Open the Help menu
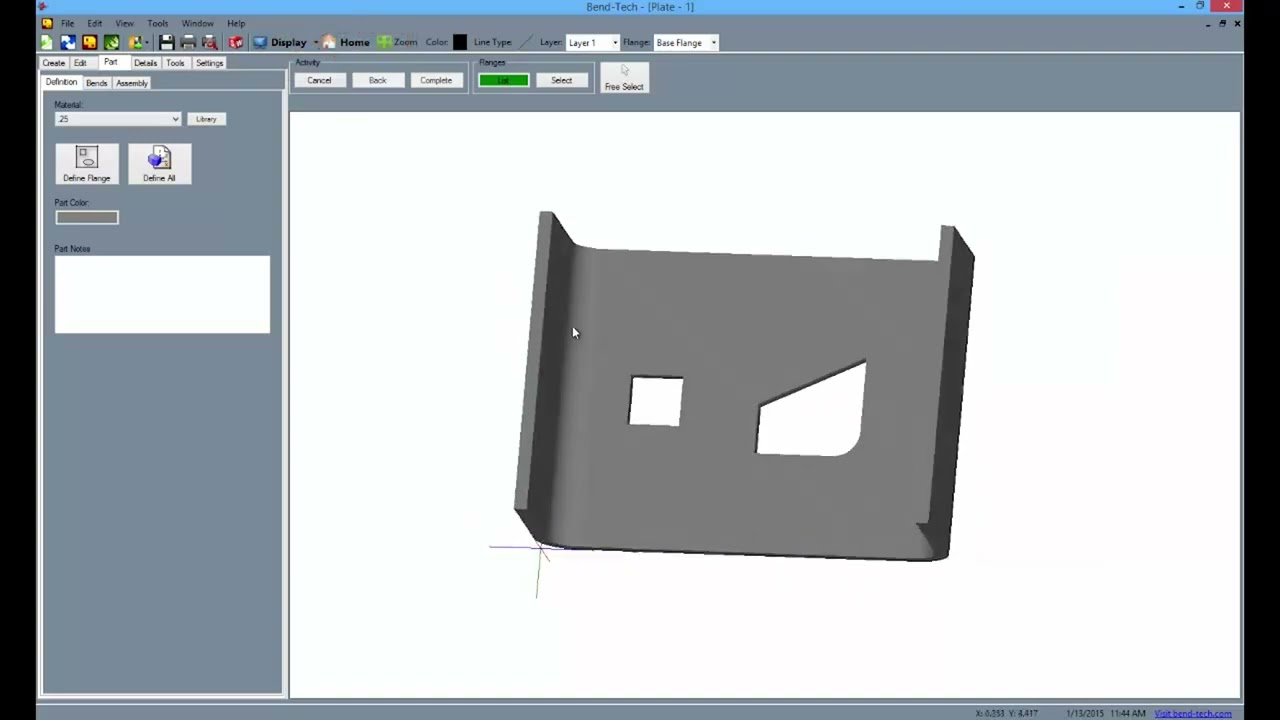The image size is (1280, 720). (236, 23)
